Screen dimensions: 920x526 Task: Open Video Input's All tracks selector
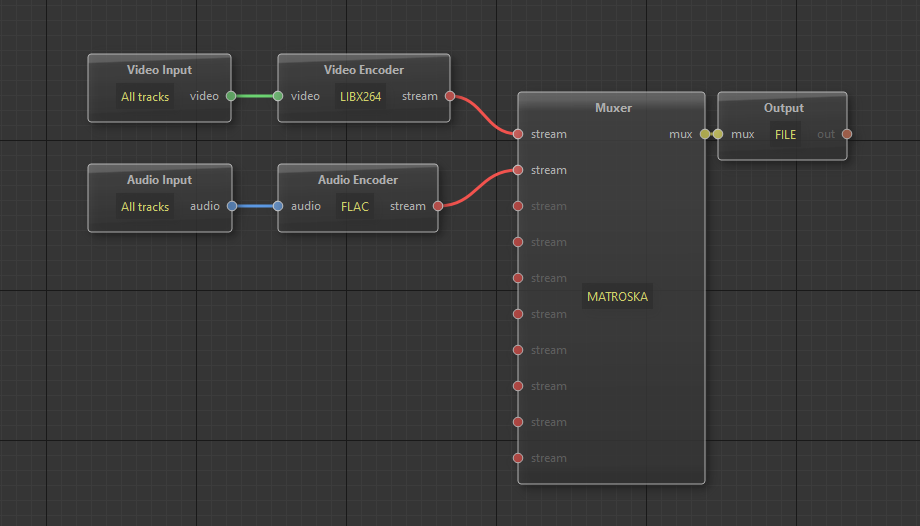point(145,97)
